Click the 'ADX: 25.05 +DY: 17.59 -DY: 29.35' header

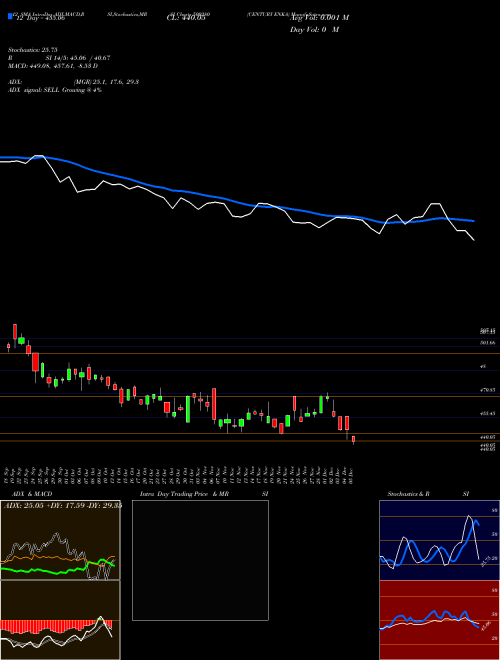tap(62, 505)
